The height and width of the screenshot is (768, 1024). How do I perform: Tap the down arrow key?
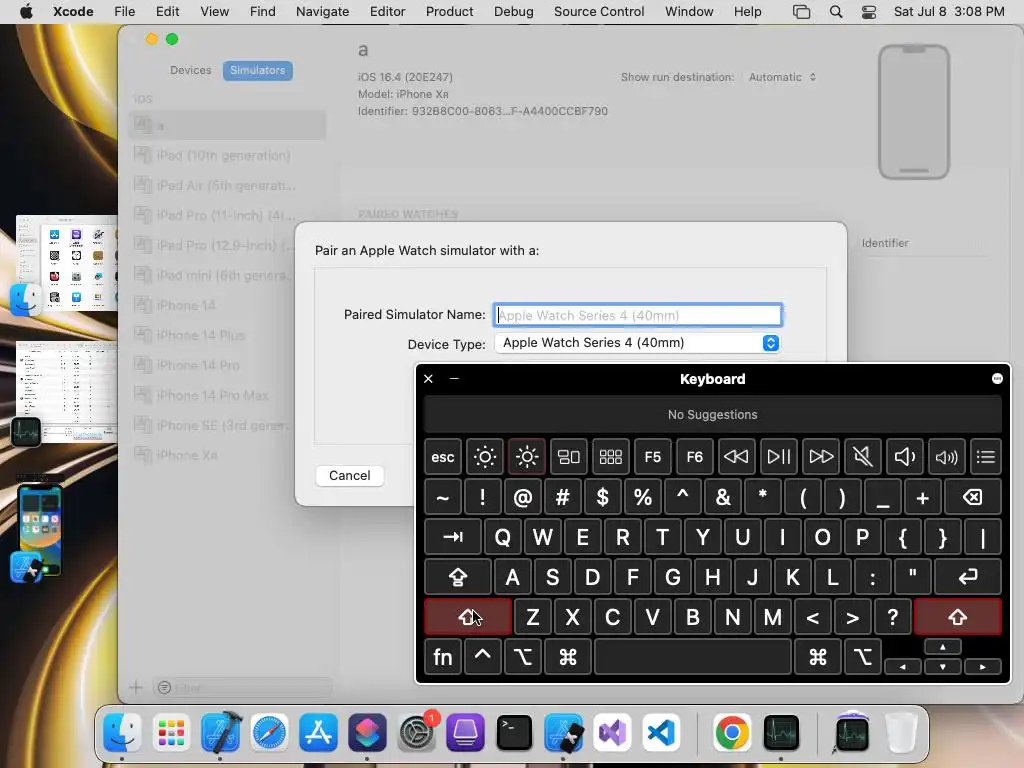[x=942, y=667]
